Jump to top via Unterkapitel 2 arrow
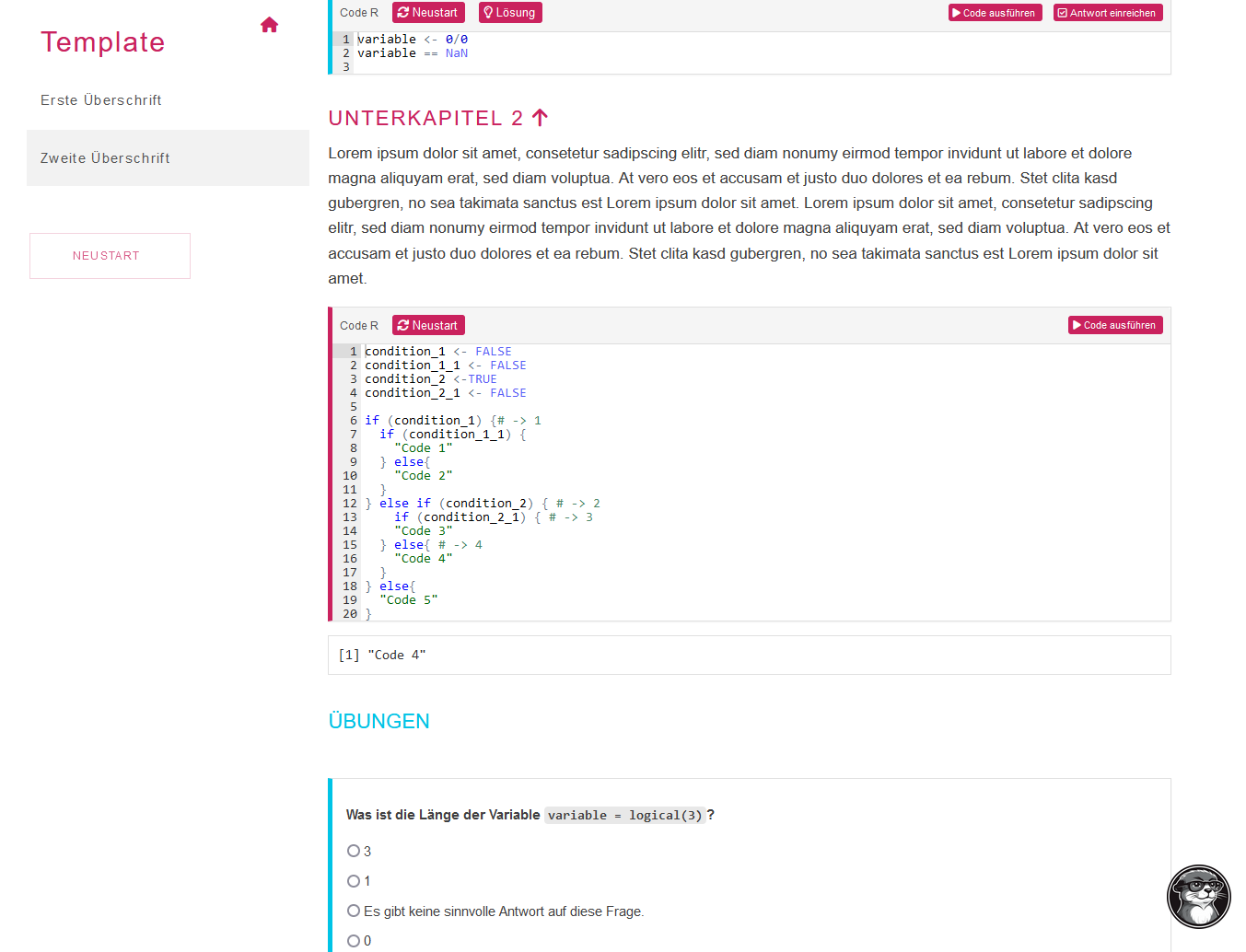The image size is (1246, 952). click(x=541, y=118)
